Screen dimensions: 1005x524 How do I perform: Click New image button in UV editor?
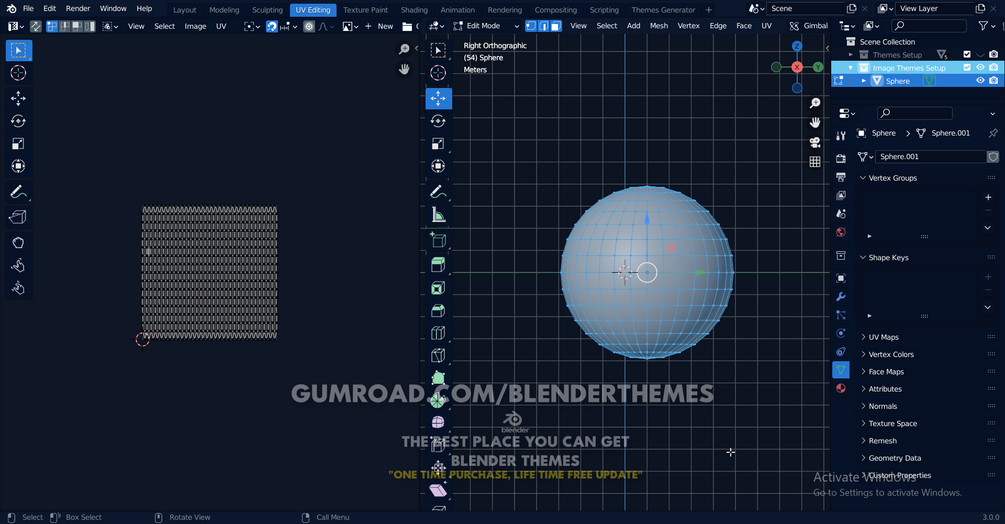[379, 26]
